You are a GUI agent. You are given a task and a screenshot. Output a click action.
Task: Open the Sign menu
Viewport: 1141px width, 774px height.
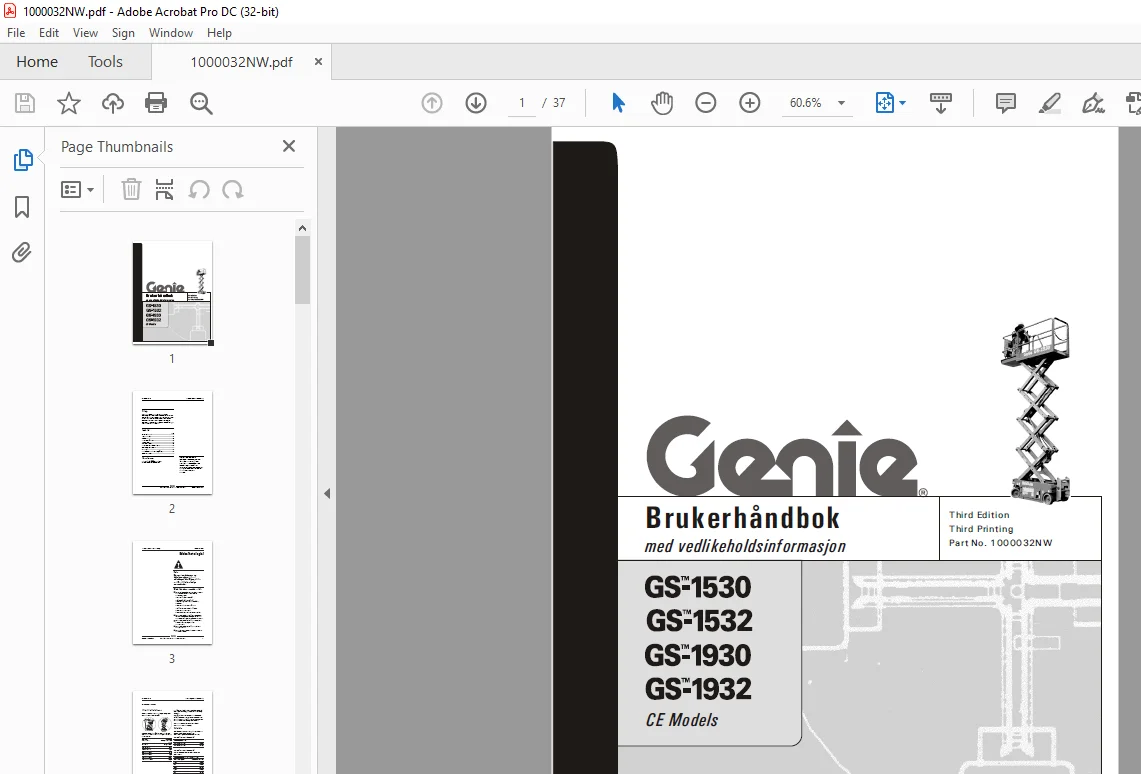coord(123,33)
